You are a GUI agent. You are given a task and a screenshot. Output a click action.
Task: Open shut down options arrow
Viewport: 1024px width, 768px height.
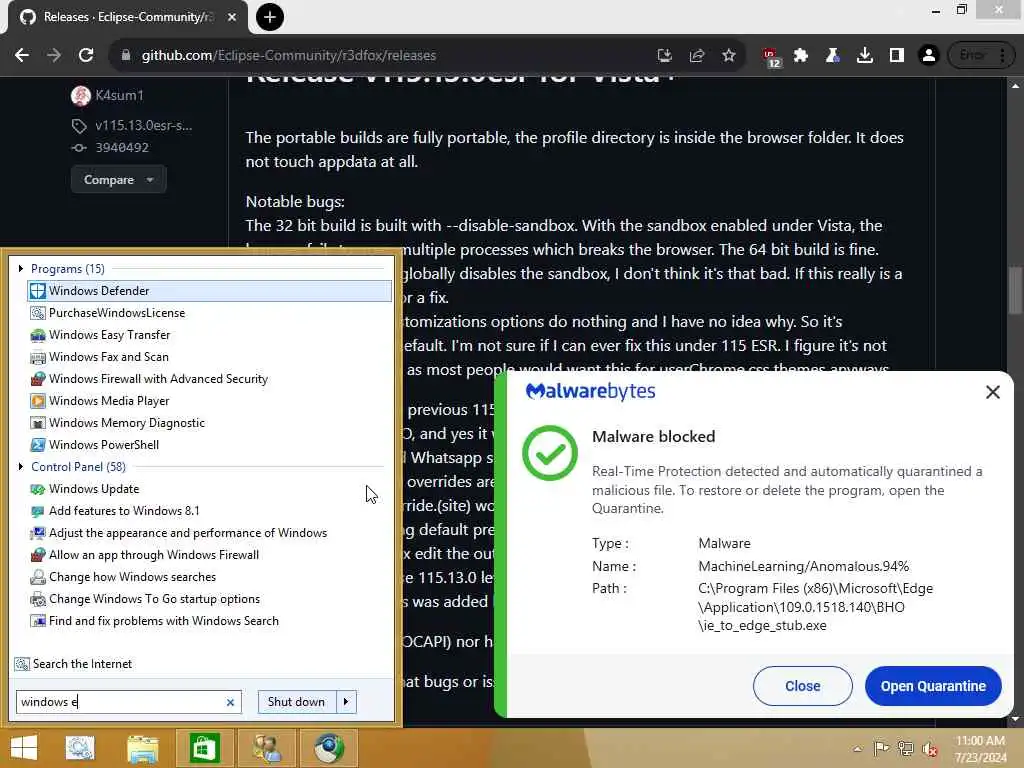(x=346, y=702)
